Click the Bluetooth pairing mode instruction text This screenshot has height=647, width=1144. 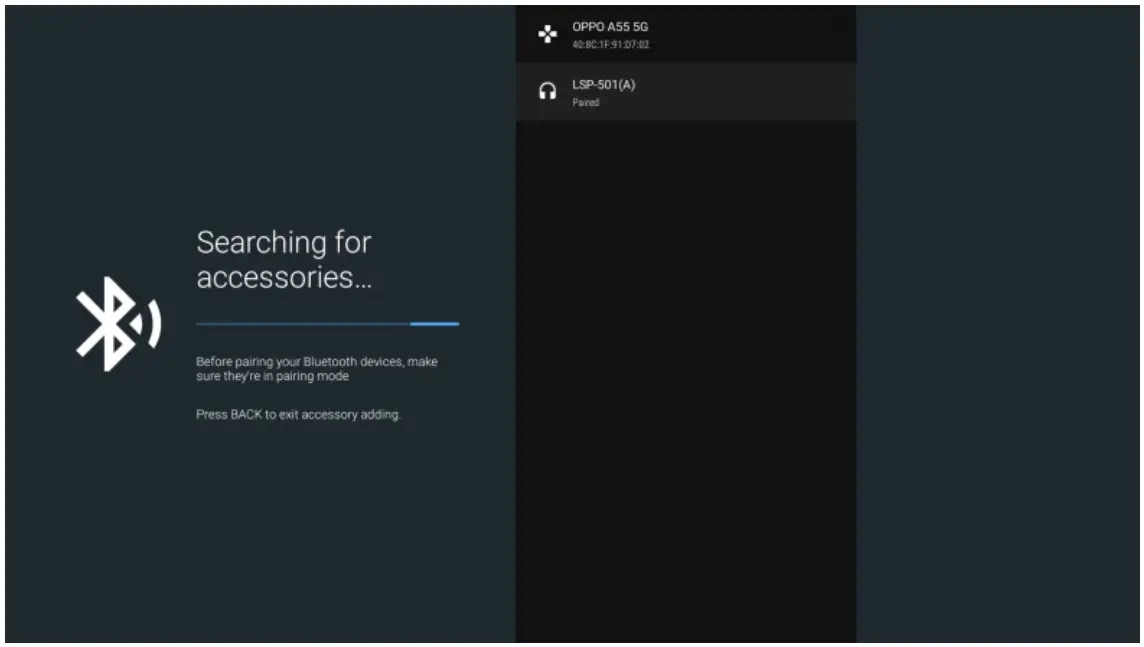point(317,369)
